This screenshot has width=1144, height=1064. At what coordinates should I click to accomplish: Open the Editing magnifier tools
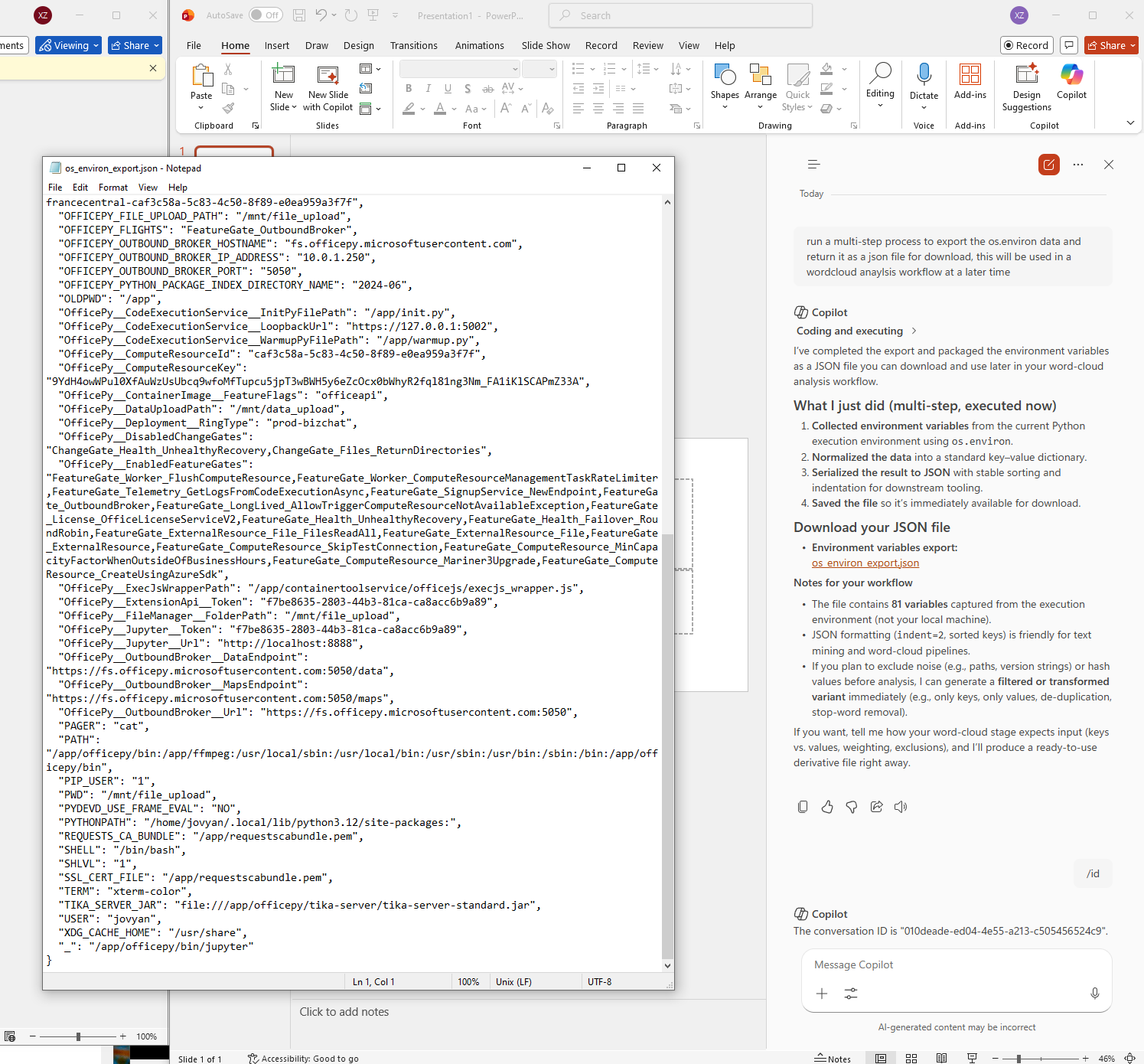click(880, 86)
